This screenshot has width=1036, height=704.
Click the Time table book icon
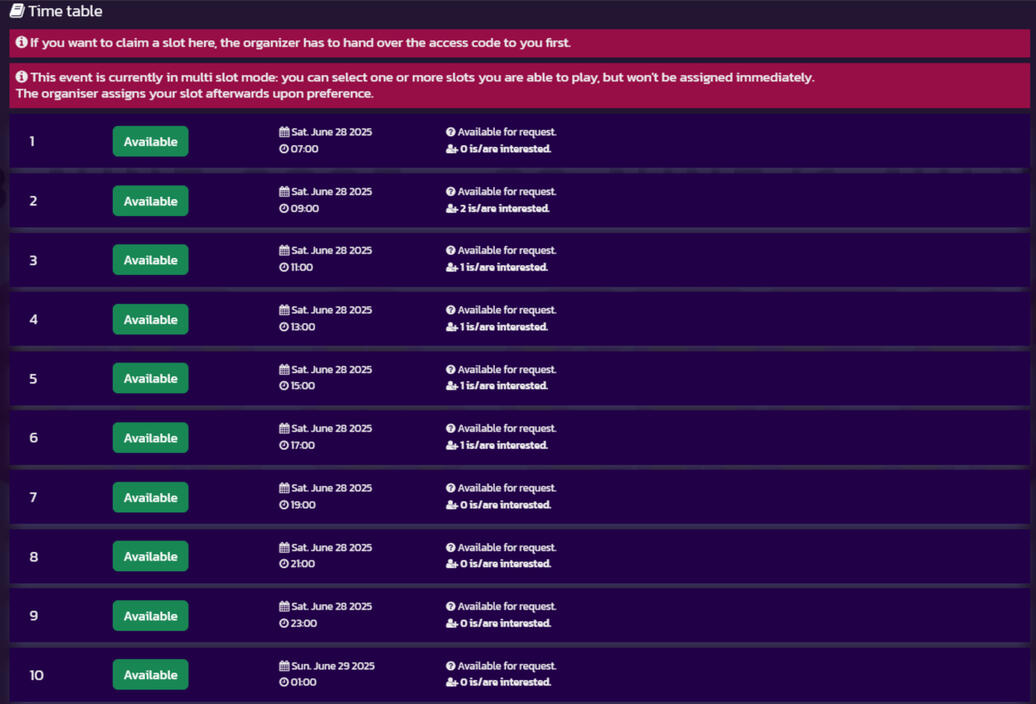point(17,11)
